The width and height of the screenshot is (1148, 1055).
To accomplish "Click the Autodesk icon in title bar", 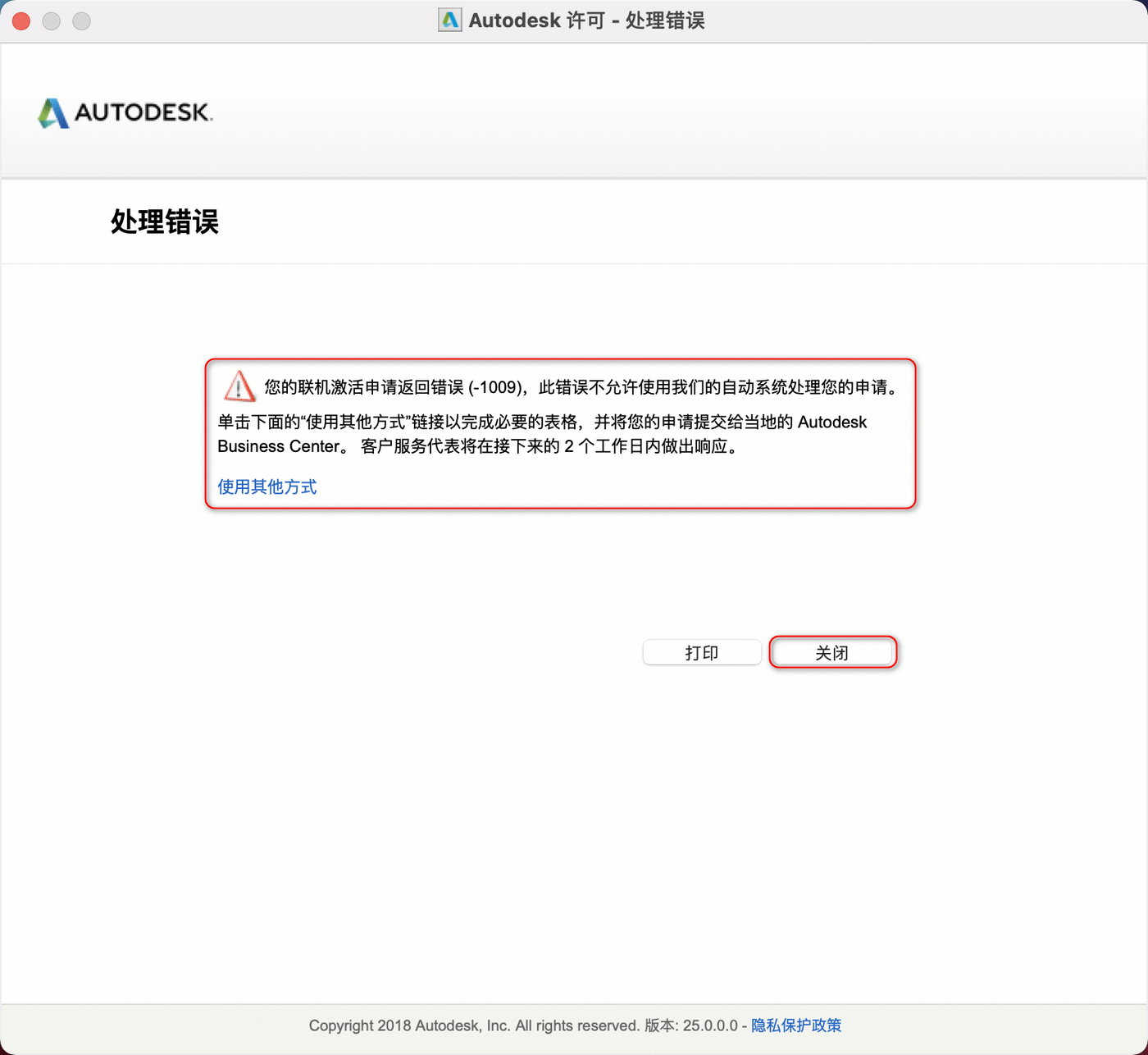I will (x=450, y=21).
